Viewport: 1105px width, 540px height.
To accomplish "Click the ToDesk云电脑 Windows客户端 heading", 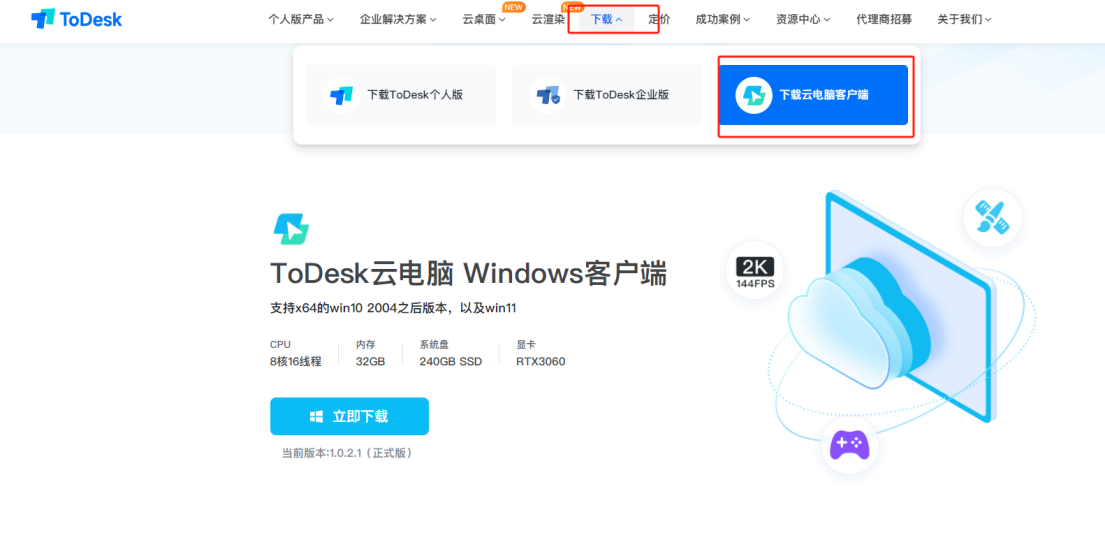I will 469,274.
